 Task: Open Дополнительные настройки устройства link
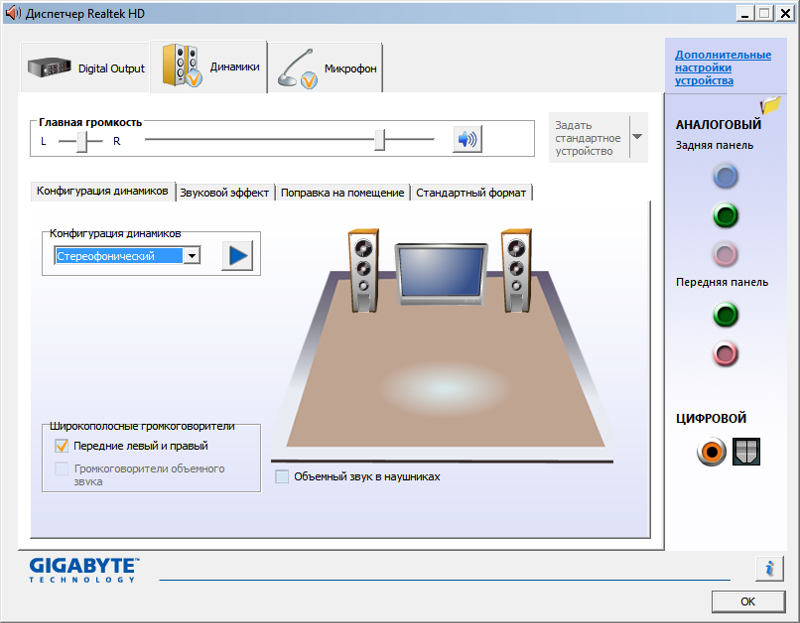click(x=722, y=68)
